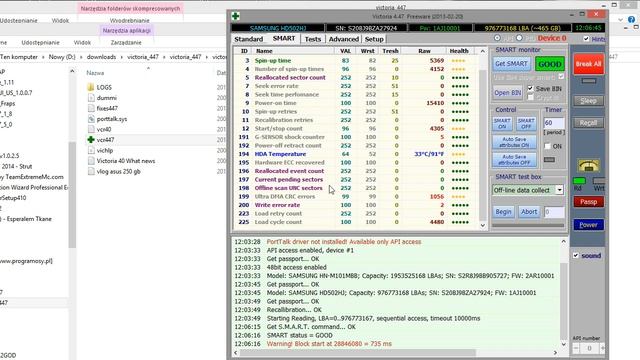The width and height of the screenshot is (640, 360).
Task: Click the green cross icon in Victoria title bar
Action: coord(236,16)
